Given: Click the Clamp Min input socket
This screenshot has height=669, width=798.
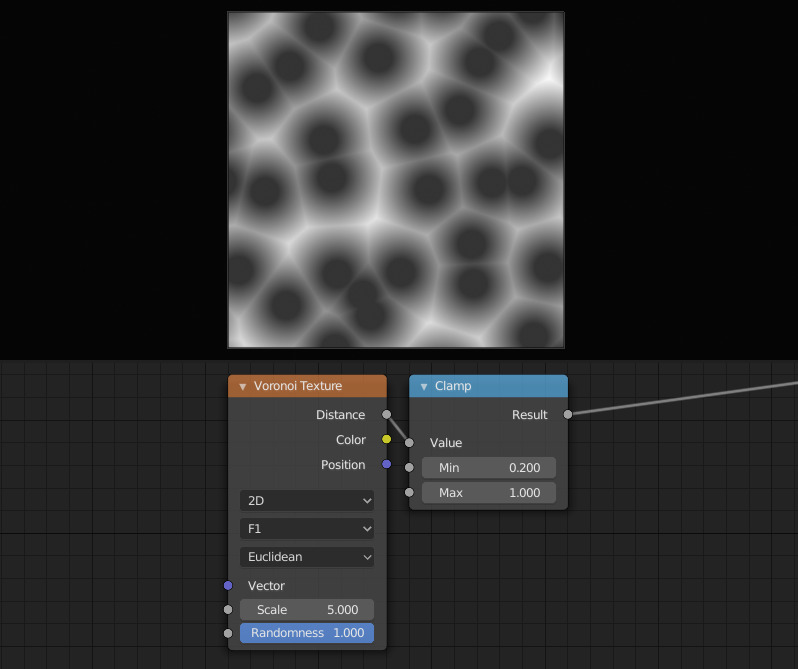Looking at the screenshot, I should click(x=409, y=468).
